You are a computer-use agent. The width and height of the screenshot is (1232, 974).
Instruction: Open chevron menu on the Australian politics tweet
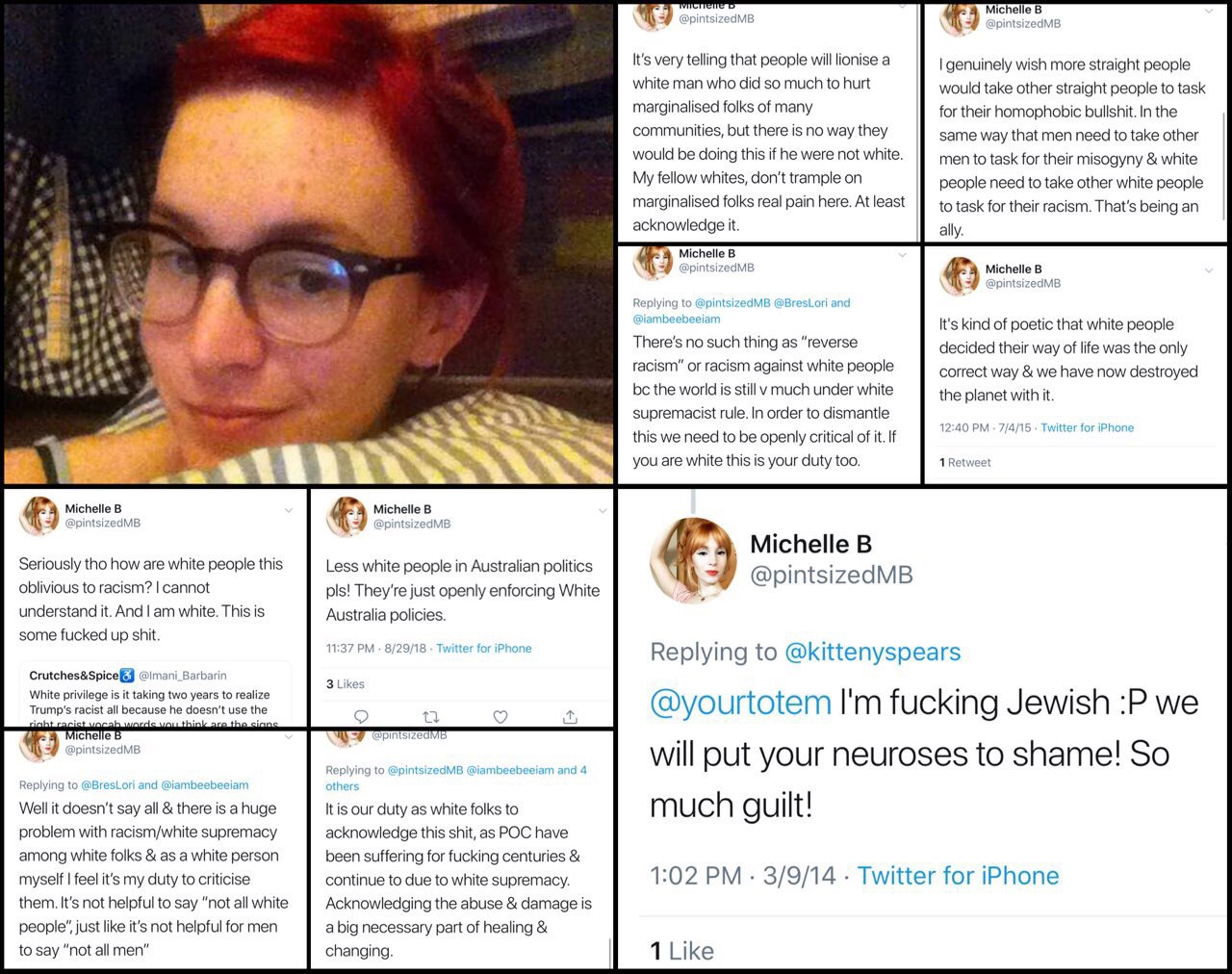603,510
